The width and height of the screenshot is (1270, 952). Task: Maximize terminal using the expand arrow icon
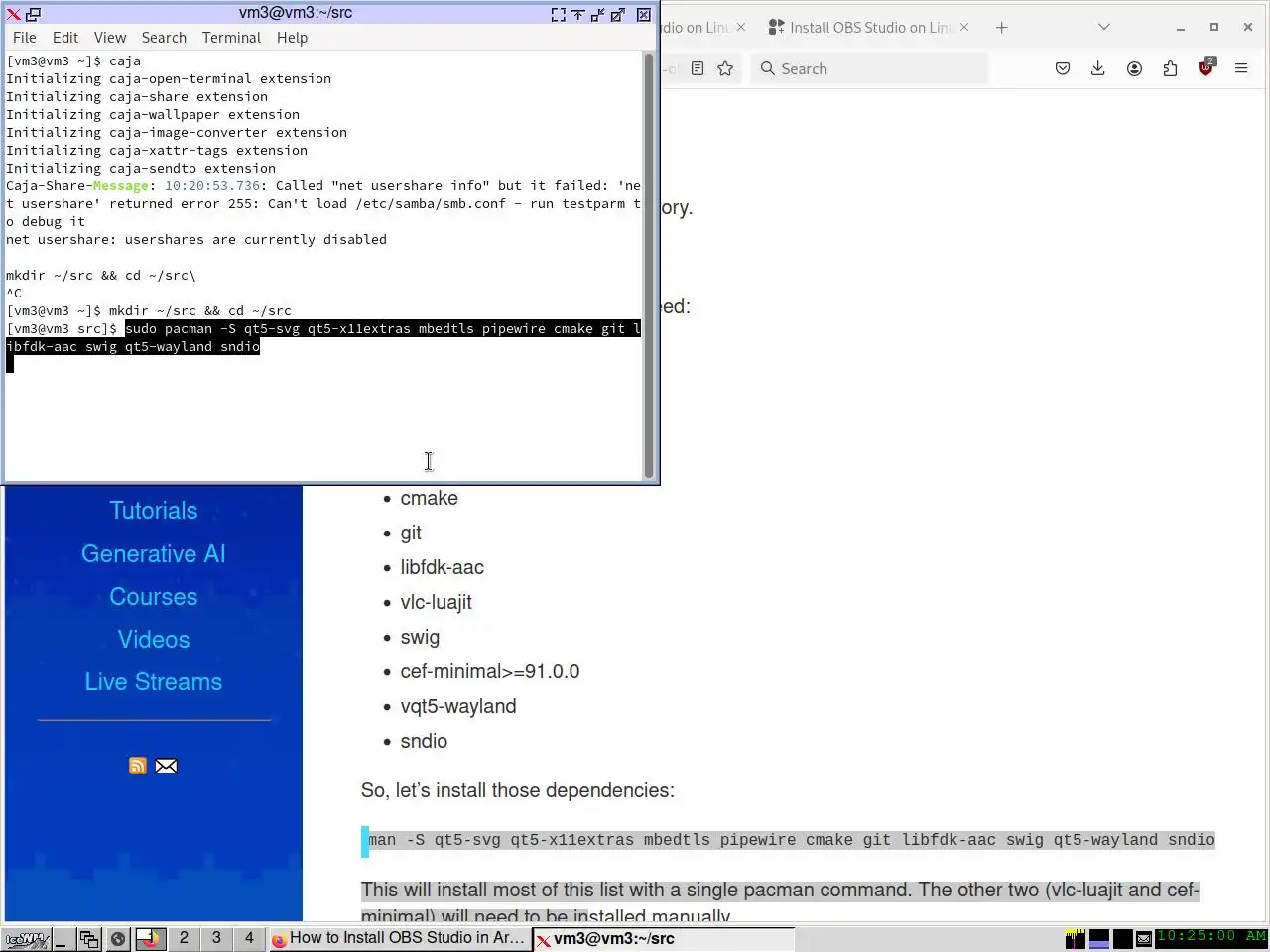coord(618,14)
